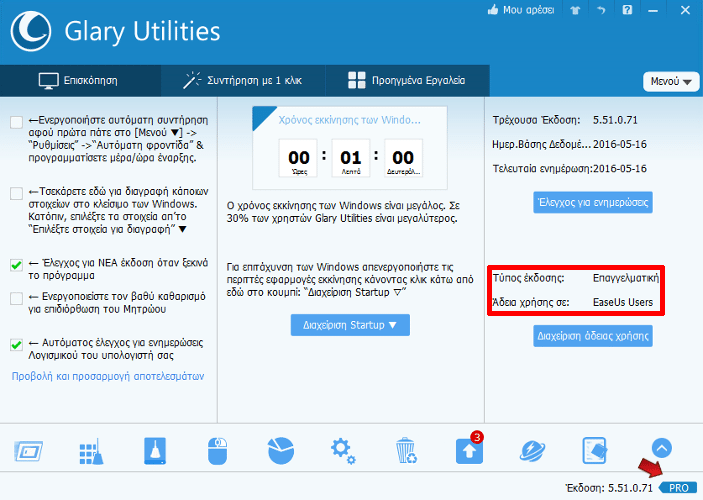
Task: Click Διαχείριση άδειας χρήσης button
Action: (593, 336)
